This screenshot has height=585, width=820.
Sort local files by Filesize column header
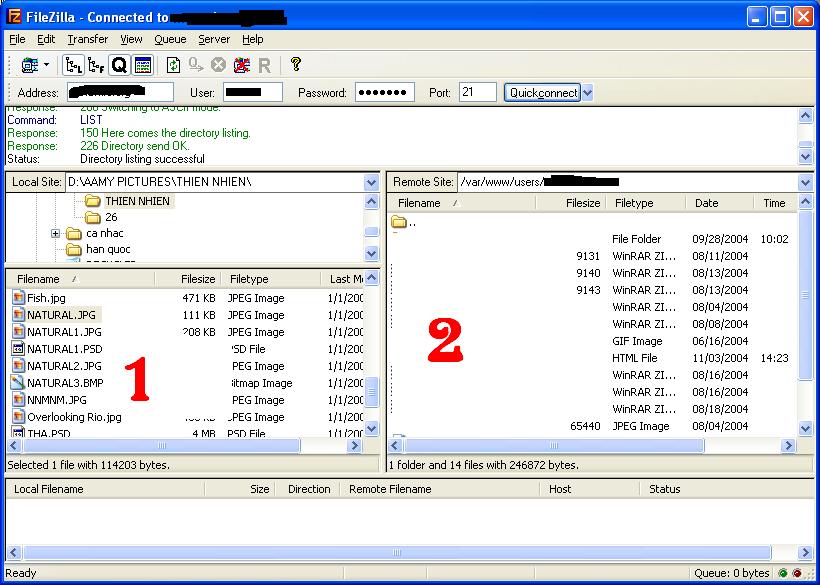click(188, 279)
